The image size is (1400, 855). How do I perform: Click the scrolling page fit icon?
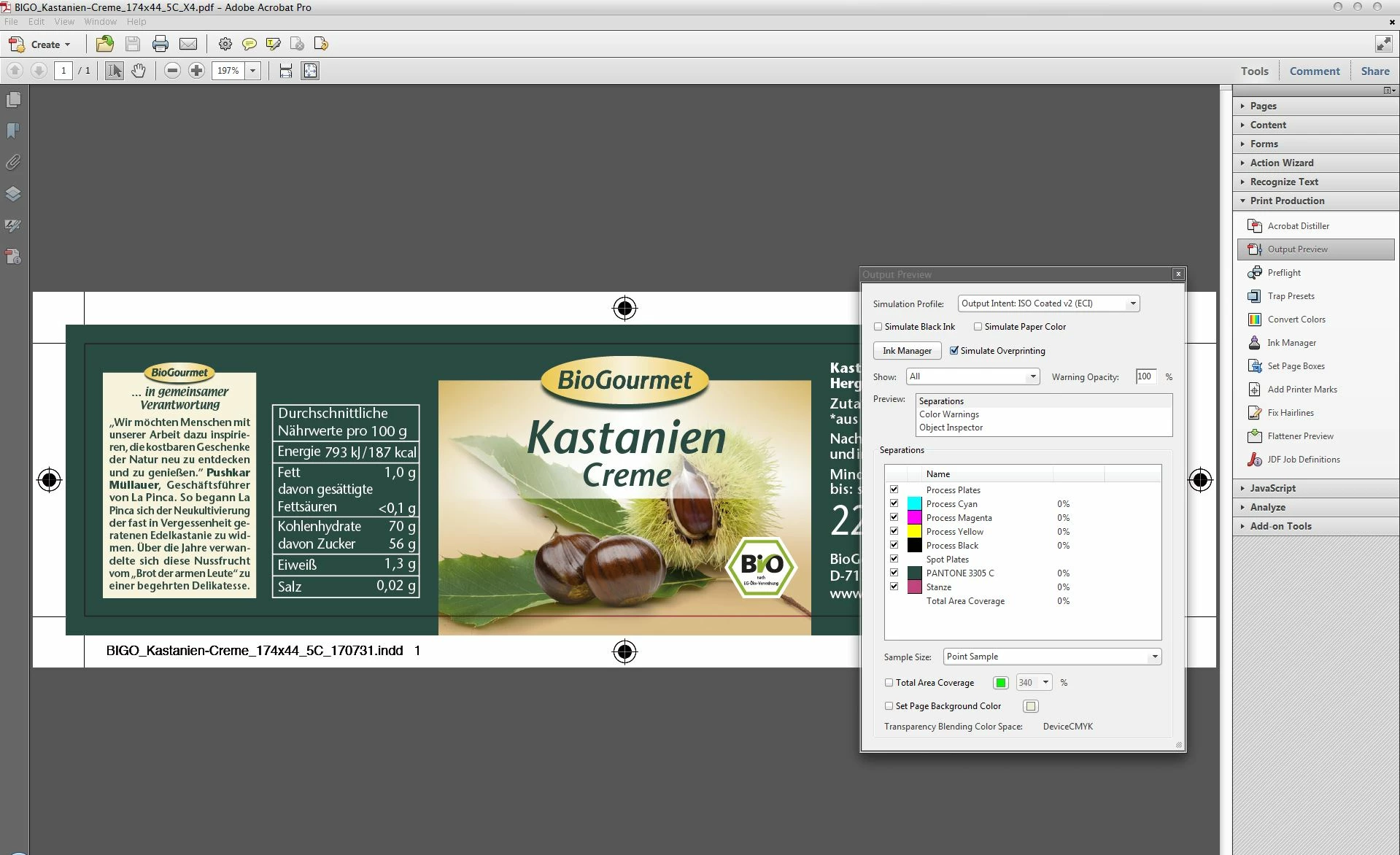286,71
